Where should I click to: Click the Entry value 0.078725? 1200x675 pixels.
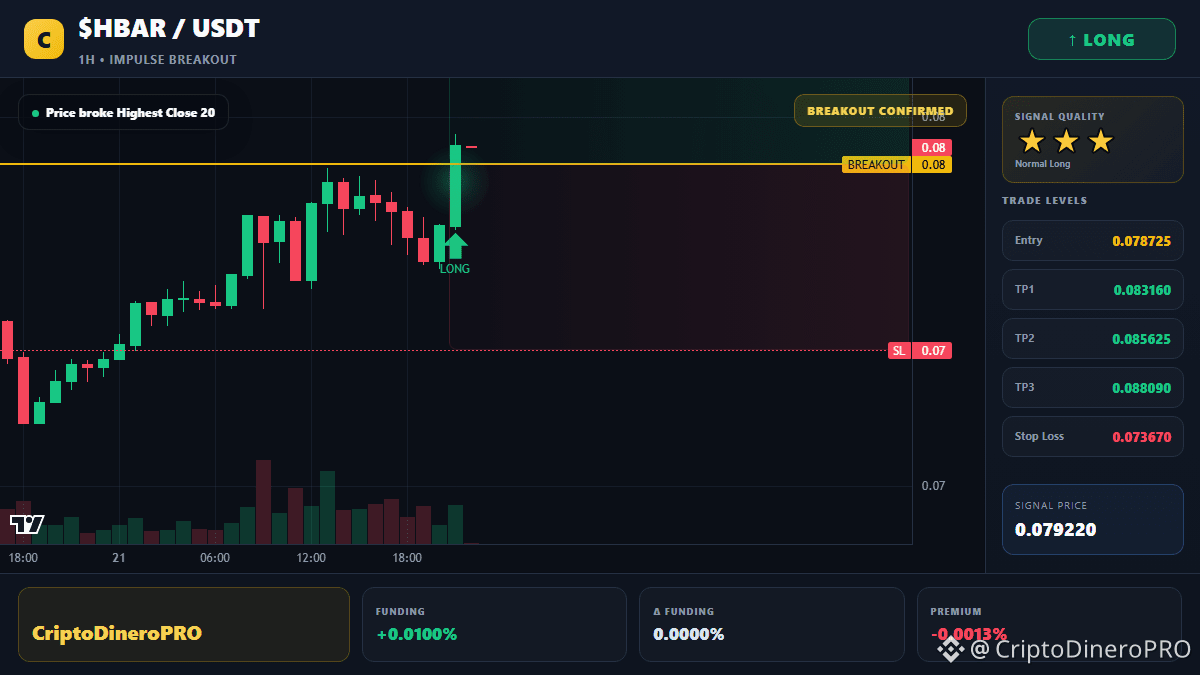tap(1141, 241)
